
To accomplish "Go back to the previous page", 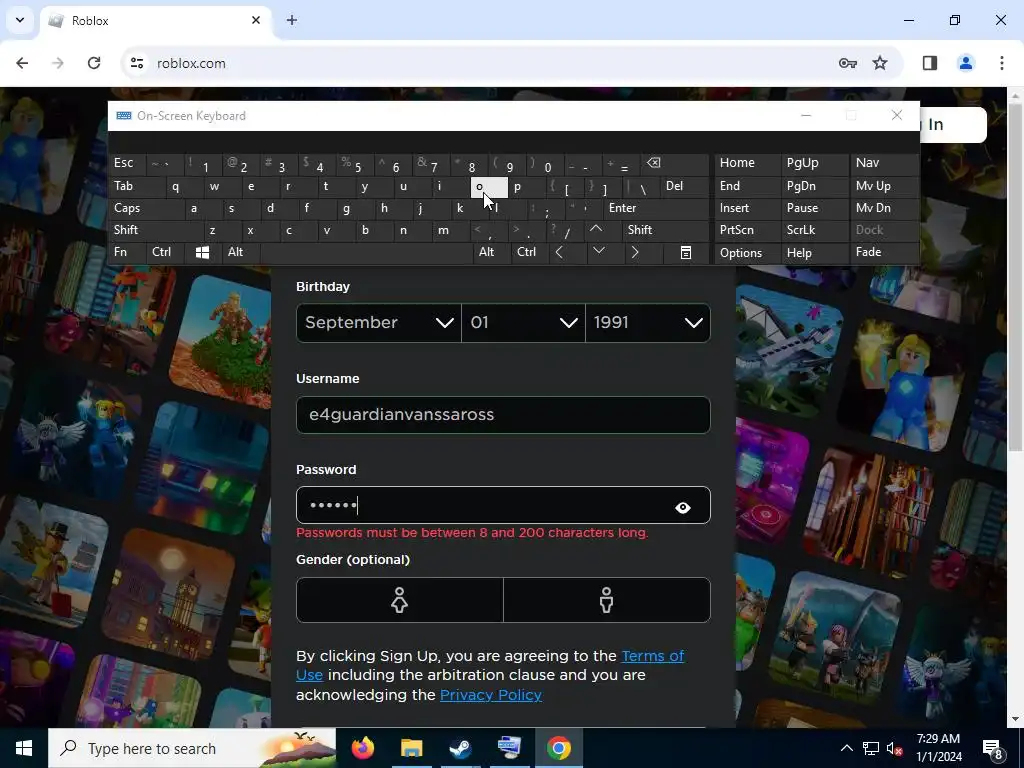I will pos(22,63).
